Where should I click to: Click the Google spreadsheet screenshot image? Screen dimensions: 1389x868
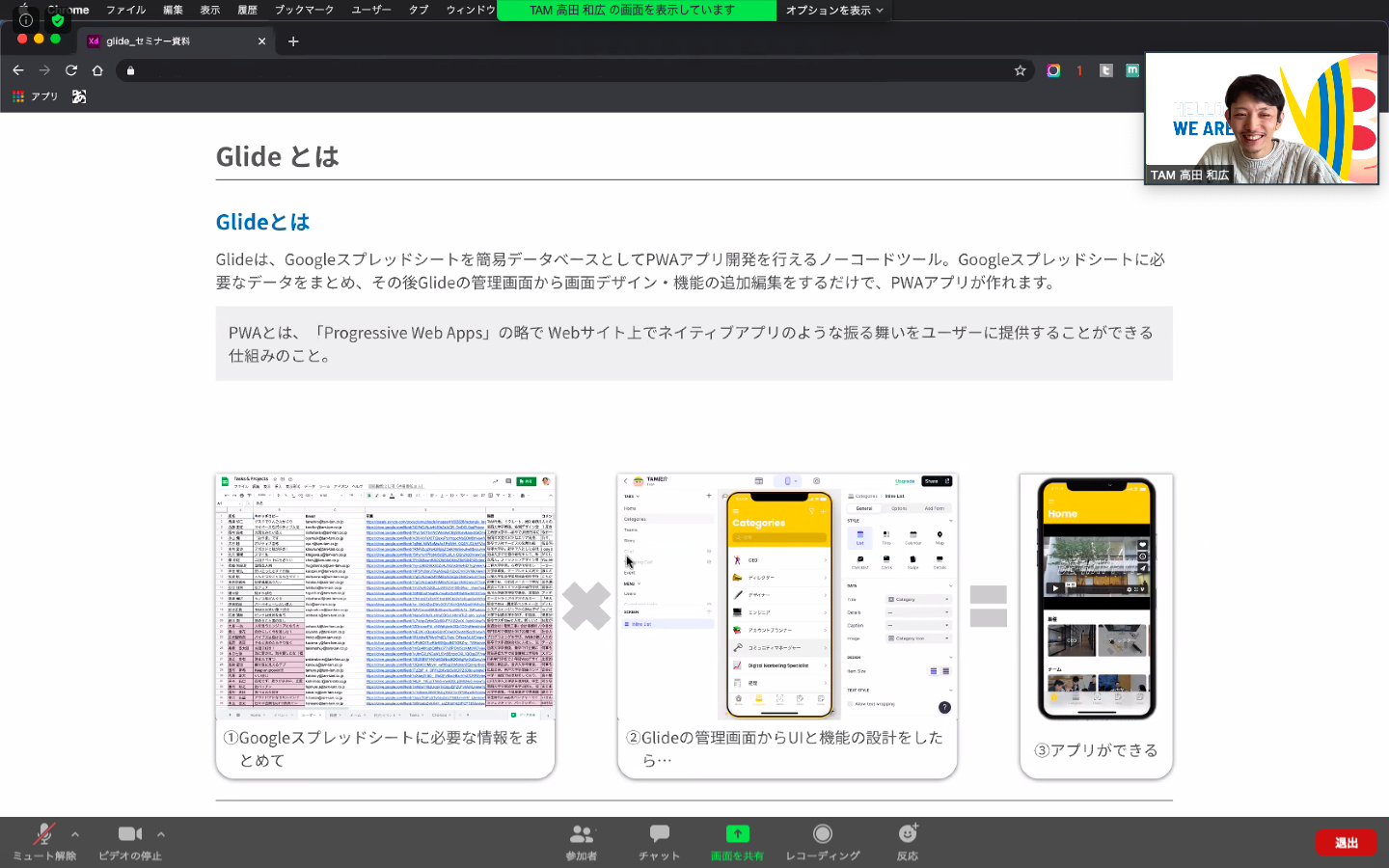click(385, 596)
